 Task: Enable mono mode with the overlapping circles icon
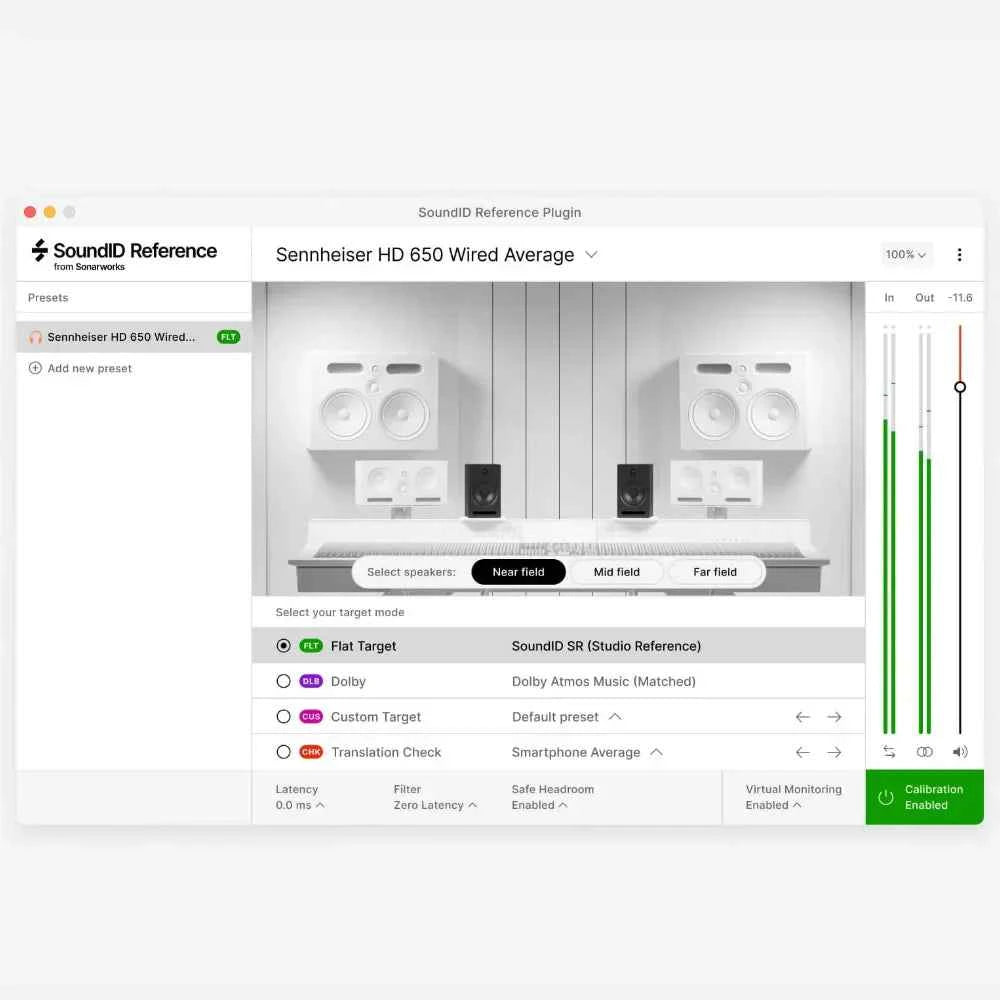click(x=924, y=752)
